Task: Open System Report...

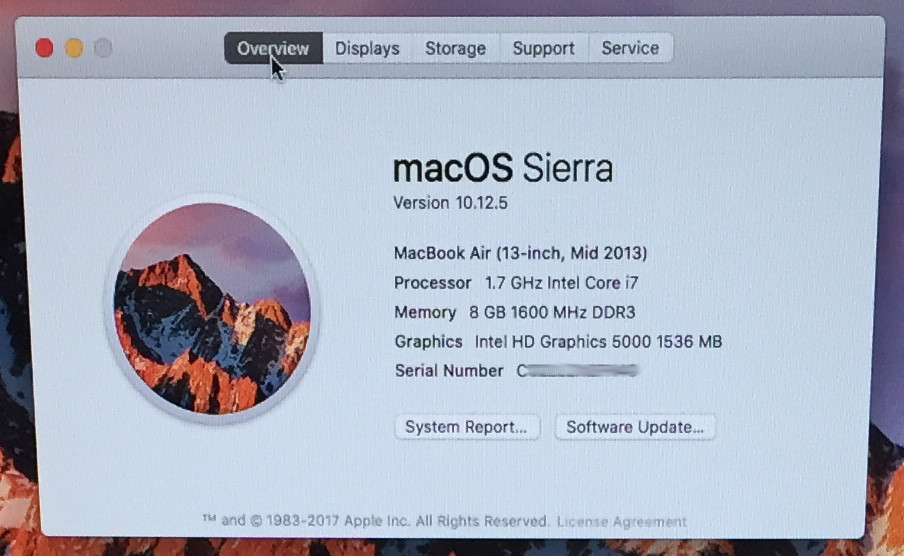Action: point(467,427)
